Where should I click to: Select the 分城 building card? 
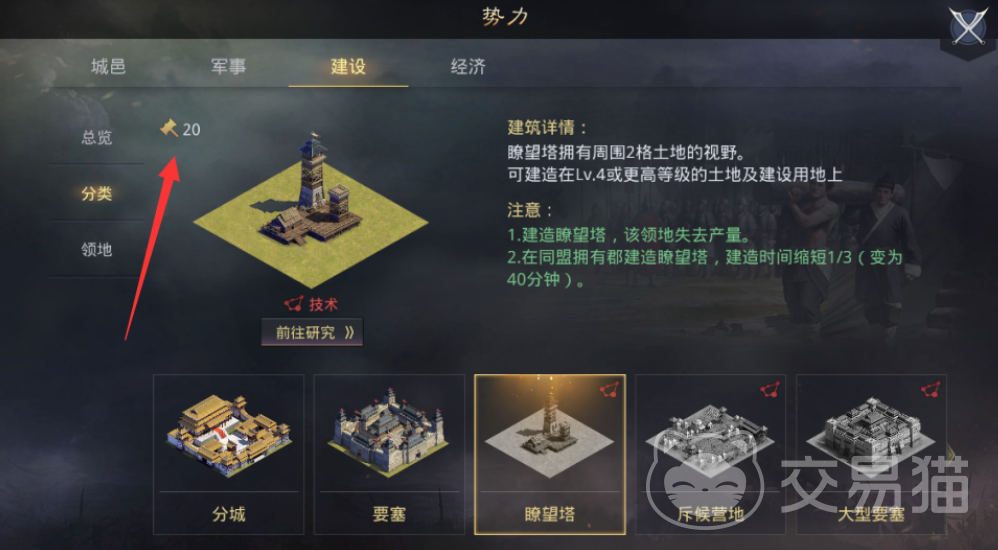228,455
